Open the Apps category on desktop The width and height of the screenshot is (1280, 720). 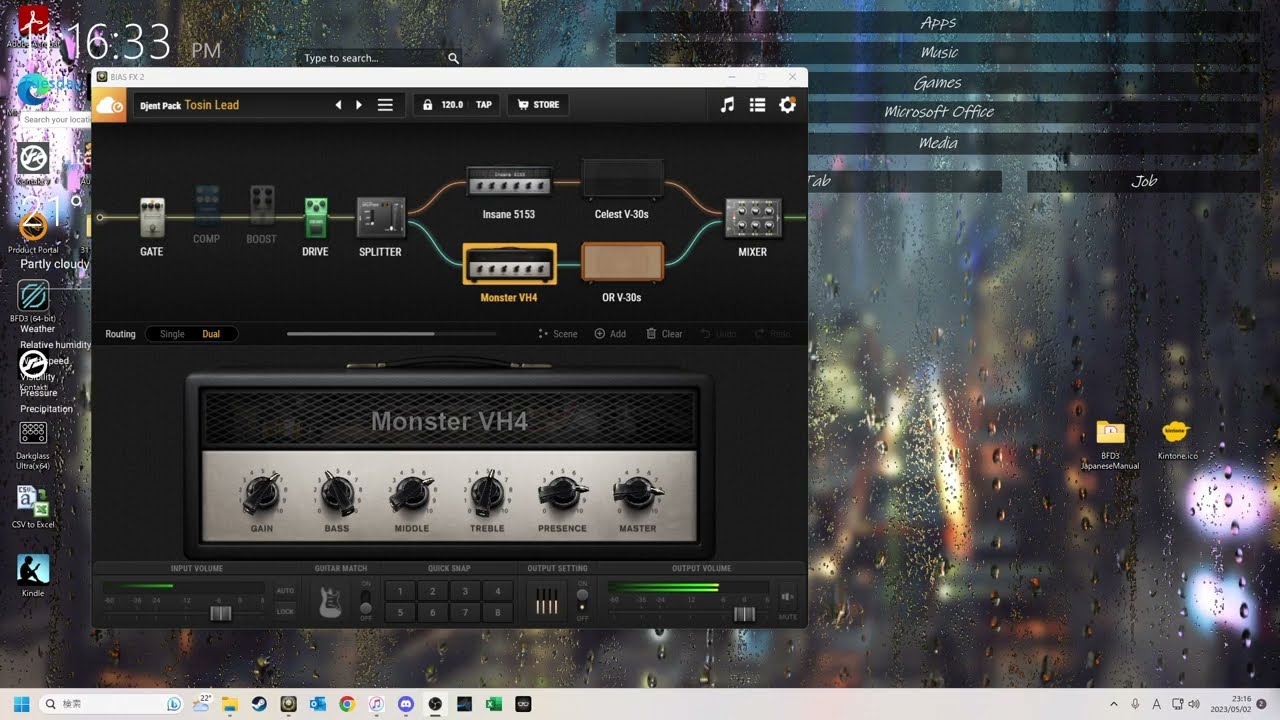[x=938, y=22]
